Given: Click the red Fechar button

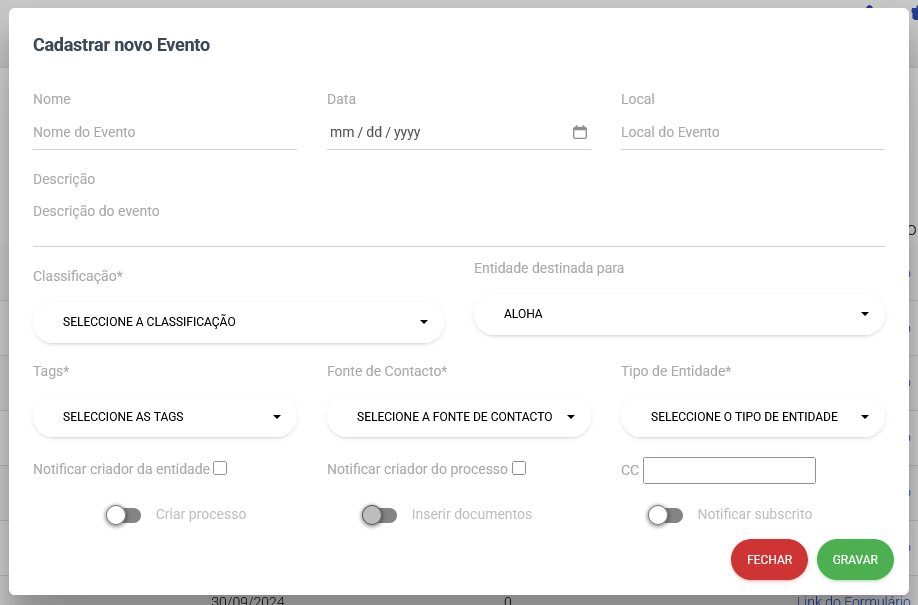Looking at the screenshot, I should pos(769,560).
